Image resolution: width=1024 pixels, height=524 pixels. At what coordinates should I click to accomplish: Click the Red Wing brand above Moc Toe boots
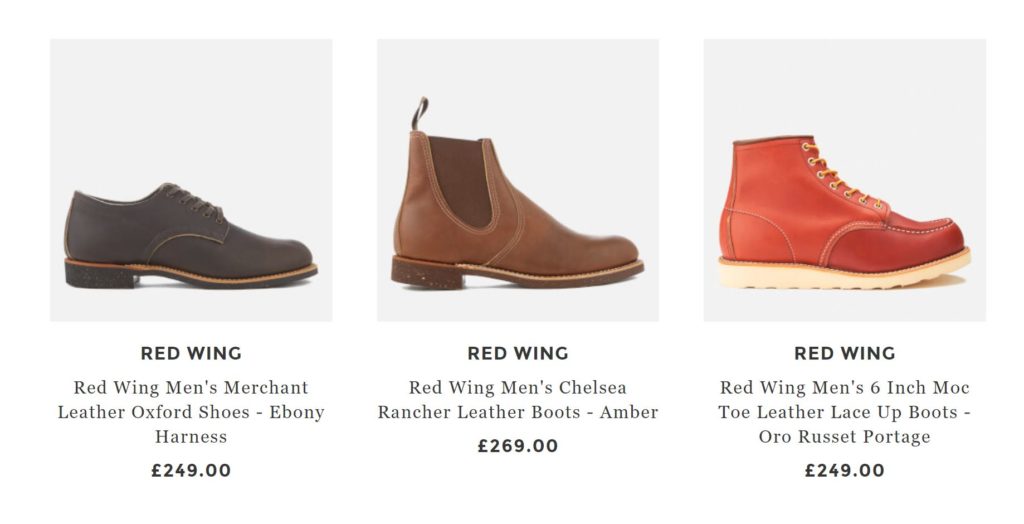(845, 353)
